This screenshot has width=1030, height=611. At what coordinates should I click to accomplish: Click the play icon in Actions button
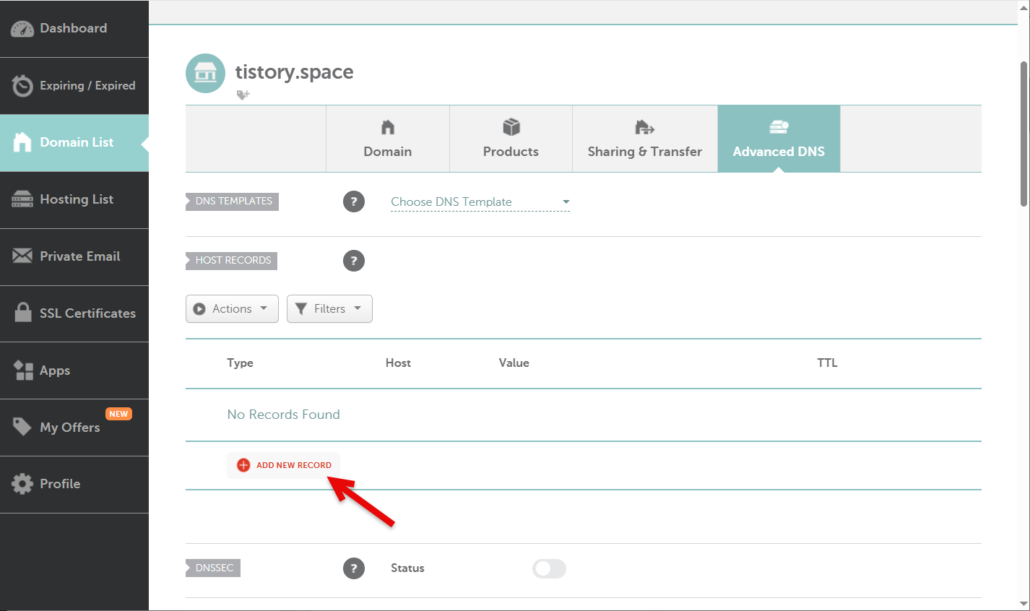[x=199, y=309]
